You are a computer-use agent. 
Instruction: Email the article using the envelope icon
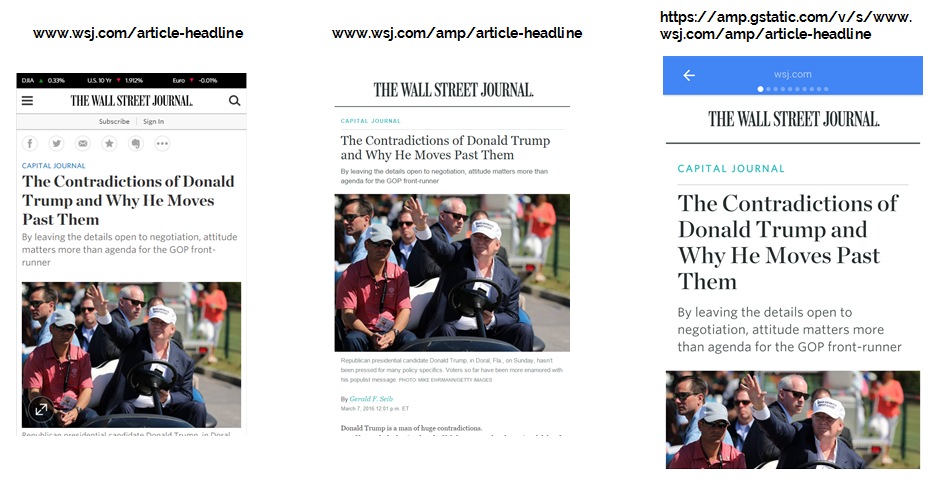[83, 143]
